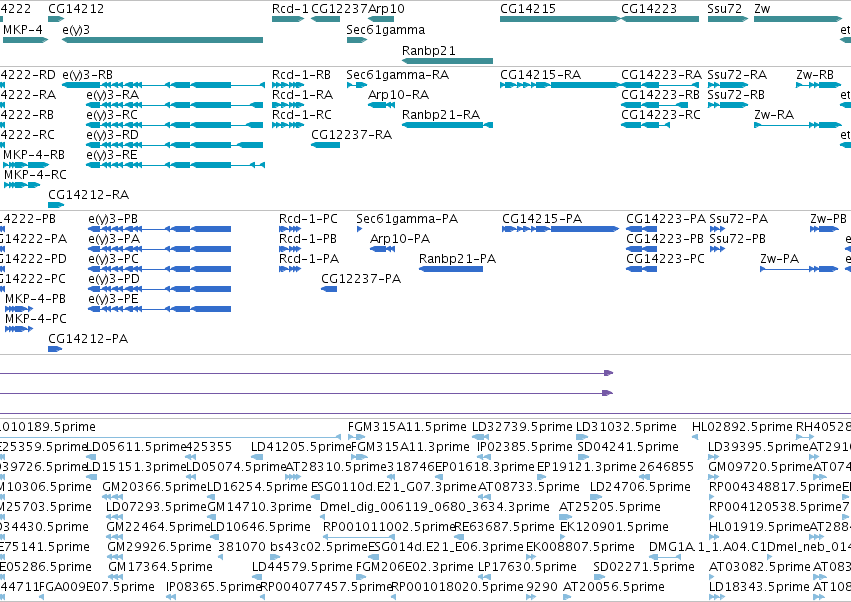Image resolution: width=851 pixels, height=602 pixels.
Task: Click transcript e(y)3-RD
Action: coord(175,145)
